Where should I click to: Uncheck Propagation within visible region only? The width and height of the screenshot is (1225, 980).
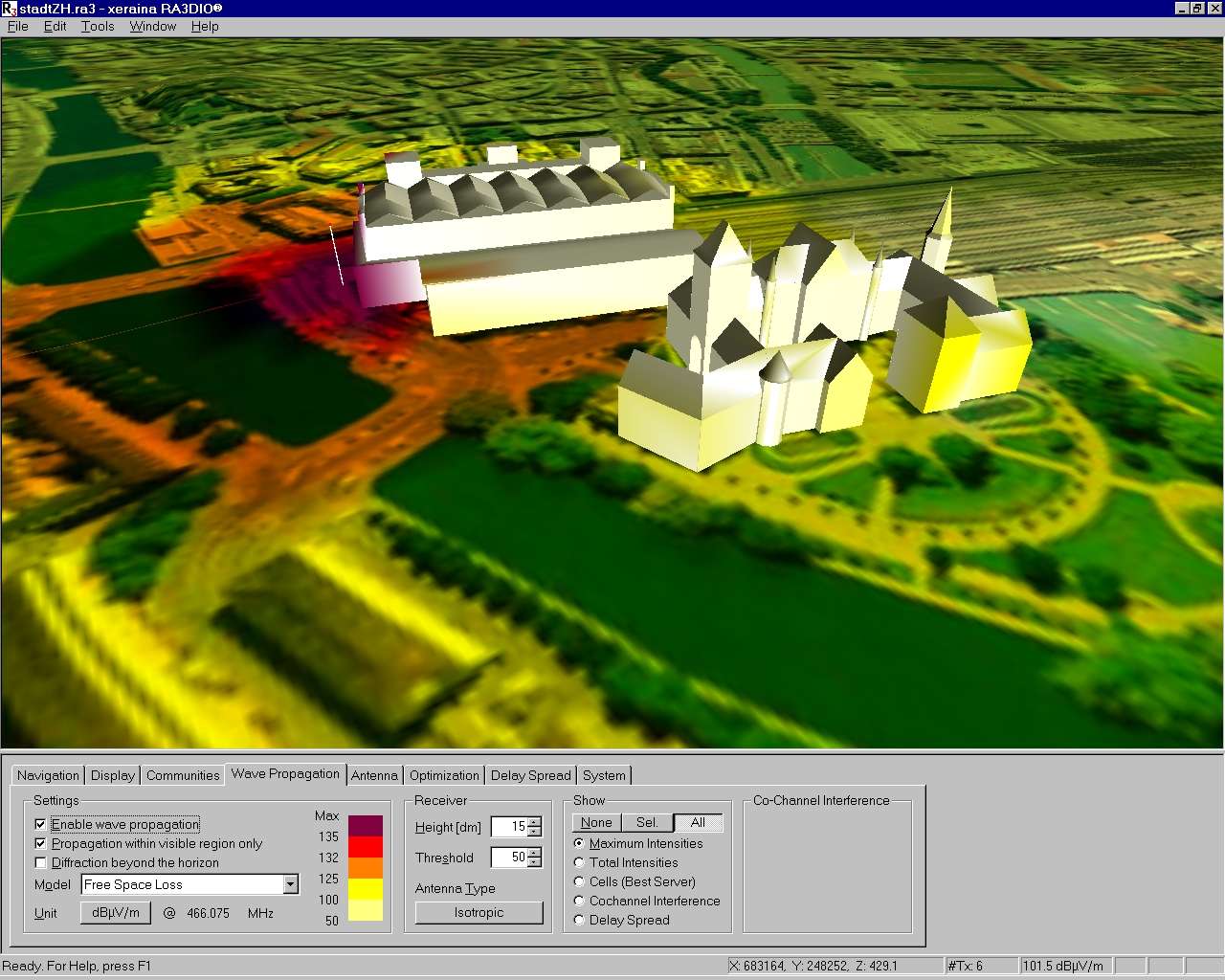(40, 843)
